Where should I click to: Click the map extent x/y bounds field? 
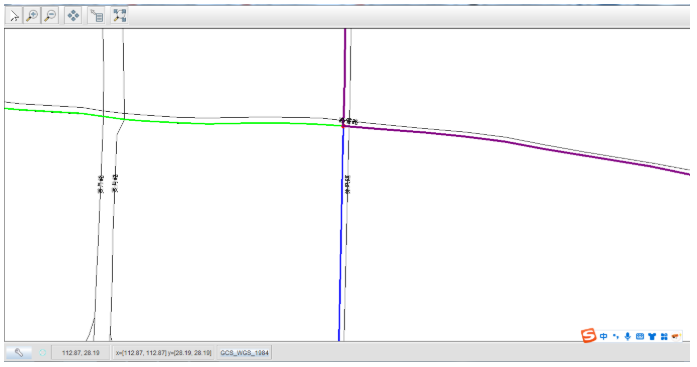point(163,353)
